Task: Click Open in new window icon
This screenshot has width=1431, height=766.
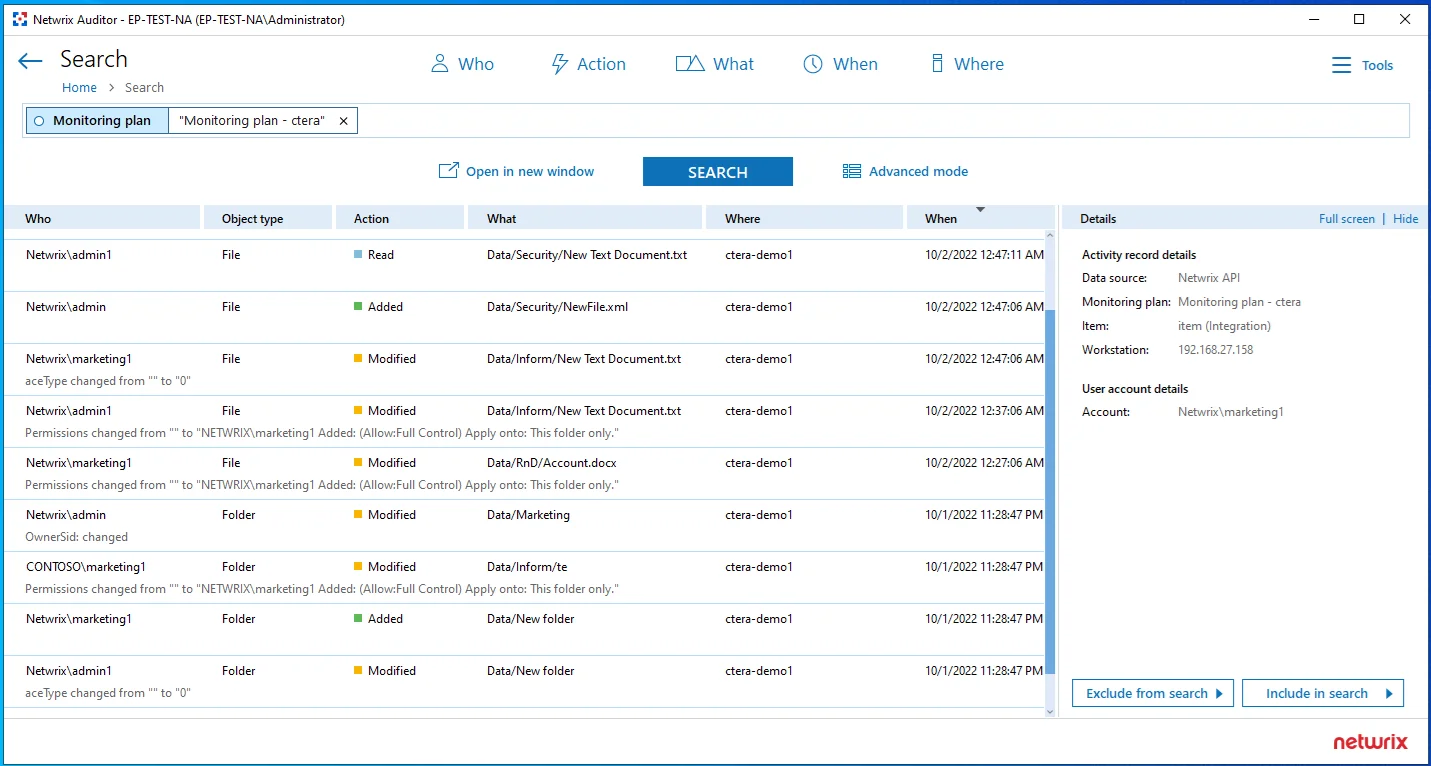Action: (448, 171)
